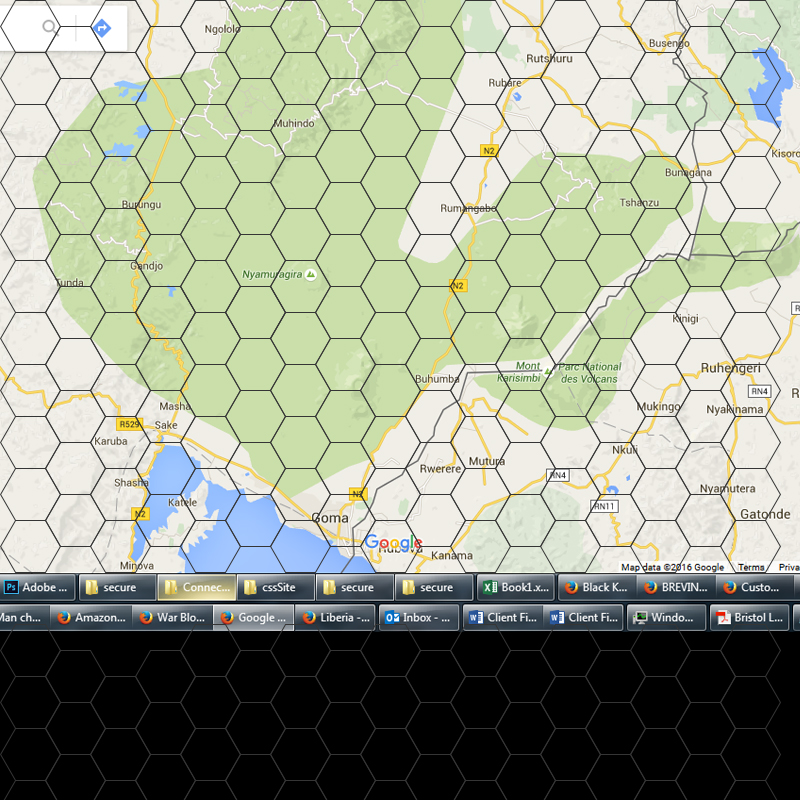The width and height of the screenshot is (800, 800).
Task: Click the Nyamuragira volcano marker icon
Action: click(310, 274)
